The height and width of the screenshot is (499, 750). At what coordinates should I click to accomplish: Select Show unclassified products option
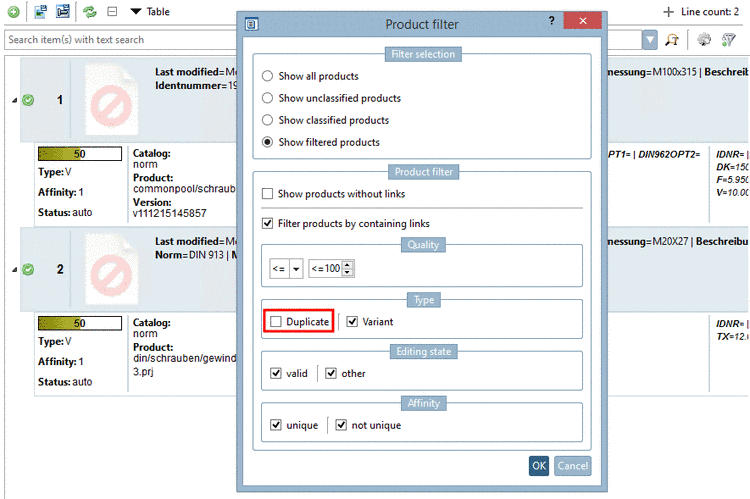click(x=267, y=98)
